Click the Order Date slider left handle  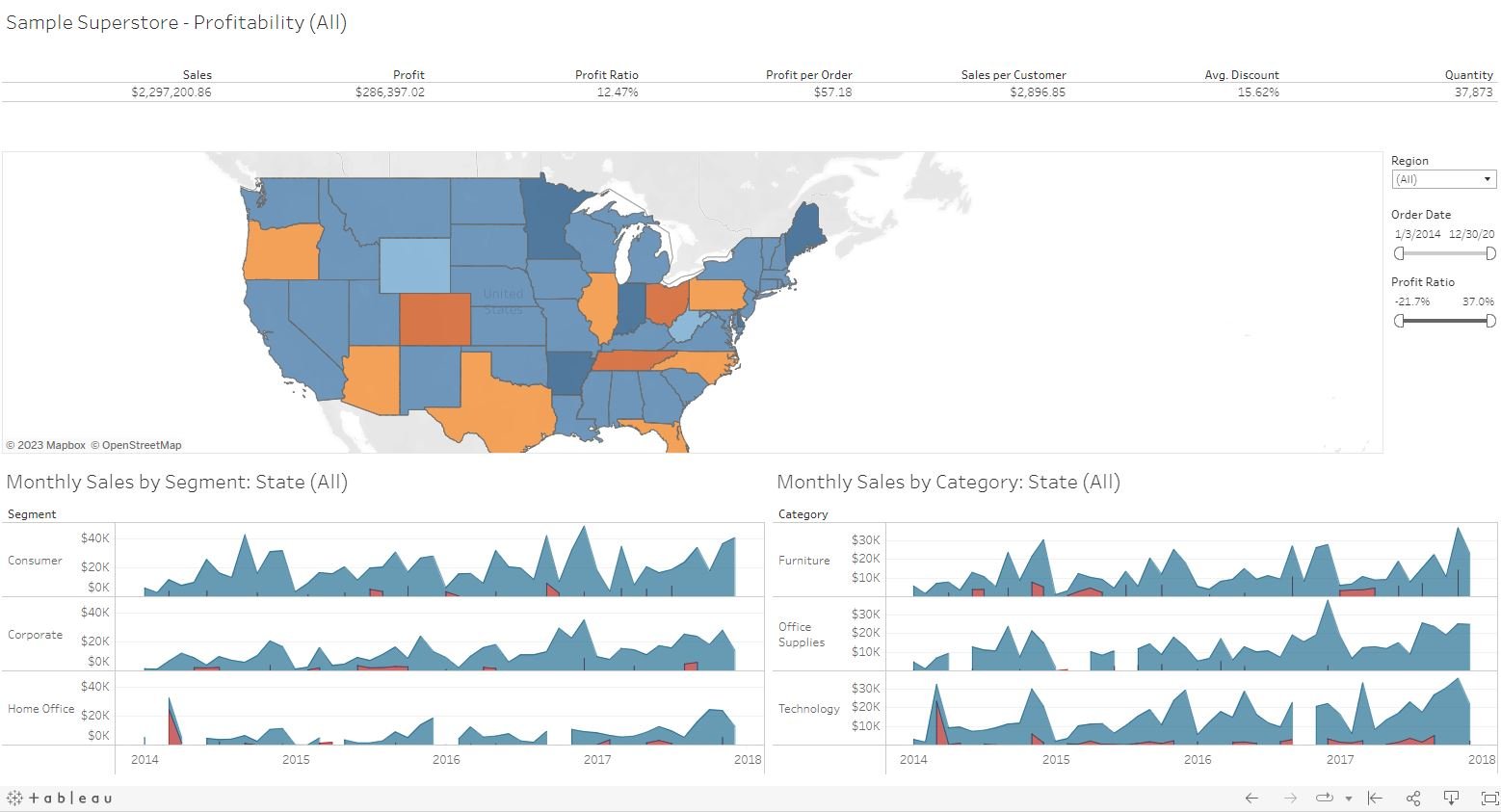coord(1399,253)
